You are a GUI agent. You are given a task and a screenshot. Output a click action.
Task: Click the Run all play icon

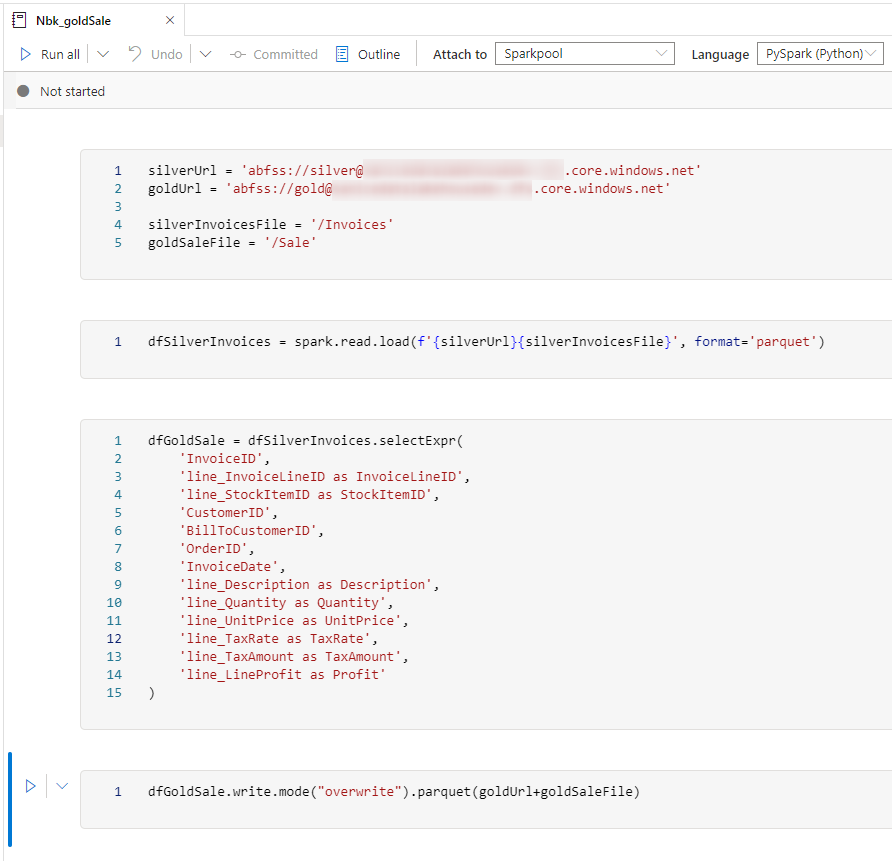25,54
